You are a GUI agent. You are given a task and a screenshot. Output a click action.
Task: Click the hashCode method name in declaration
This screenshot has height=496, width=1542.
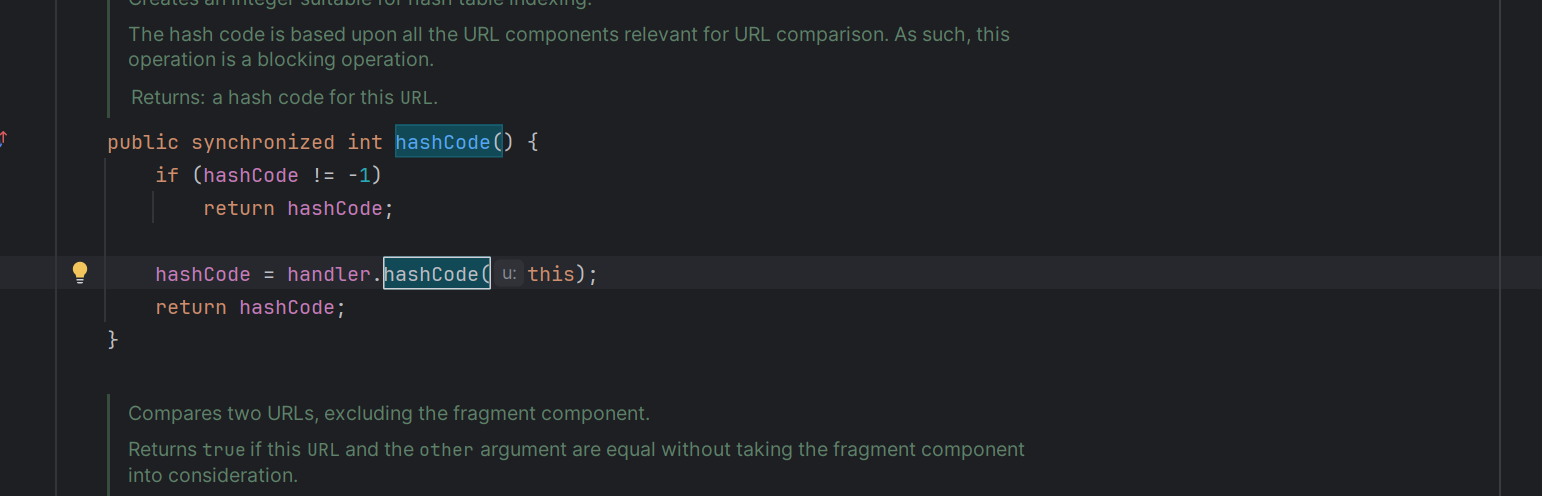click(443, 142)
